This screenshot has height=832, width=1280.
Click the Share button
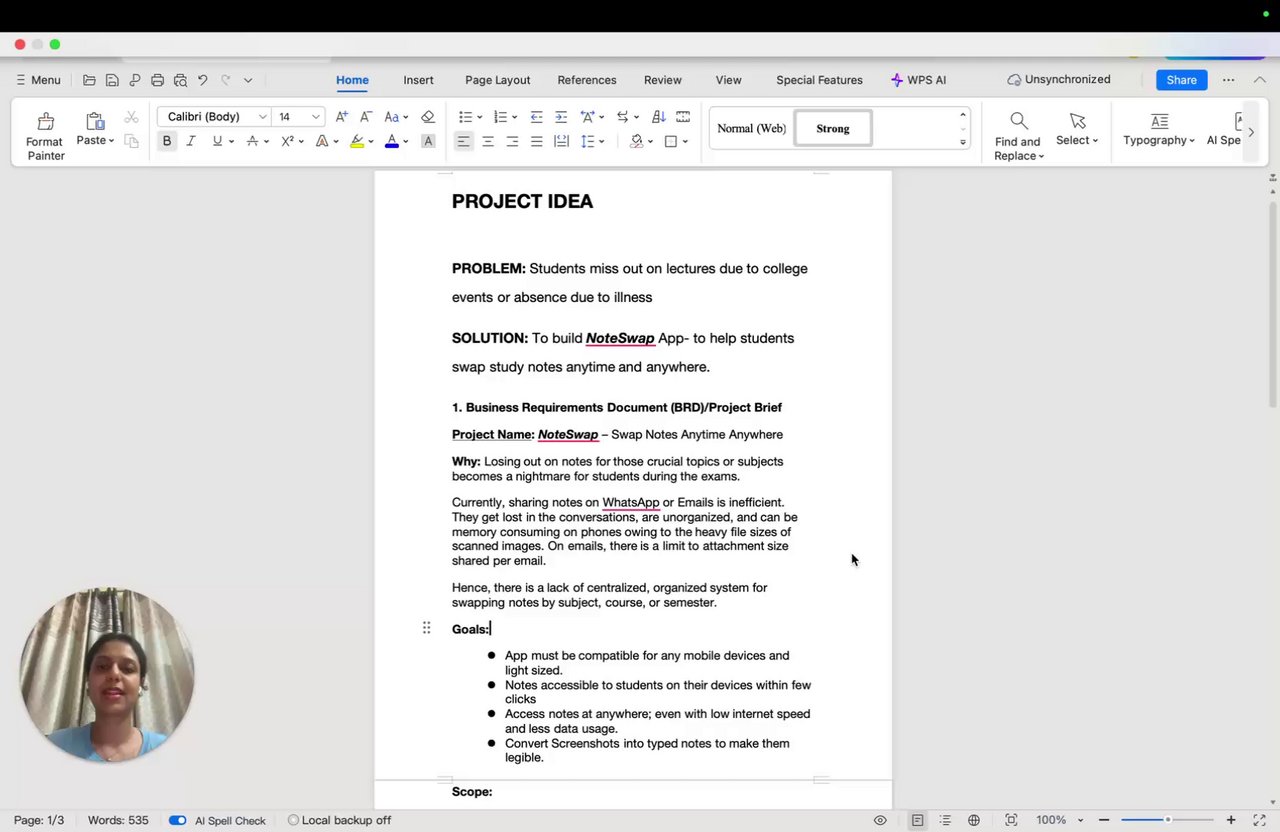[x=1181, y=80]
